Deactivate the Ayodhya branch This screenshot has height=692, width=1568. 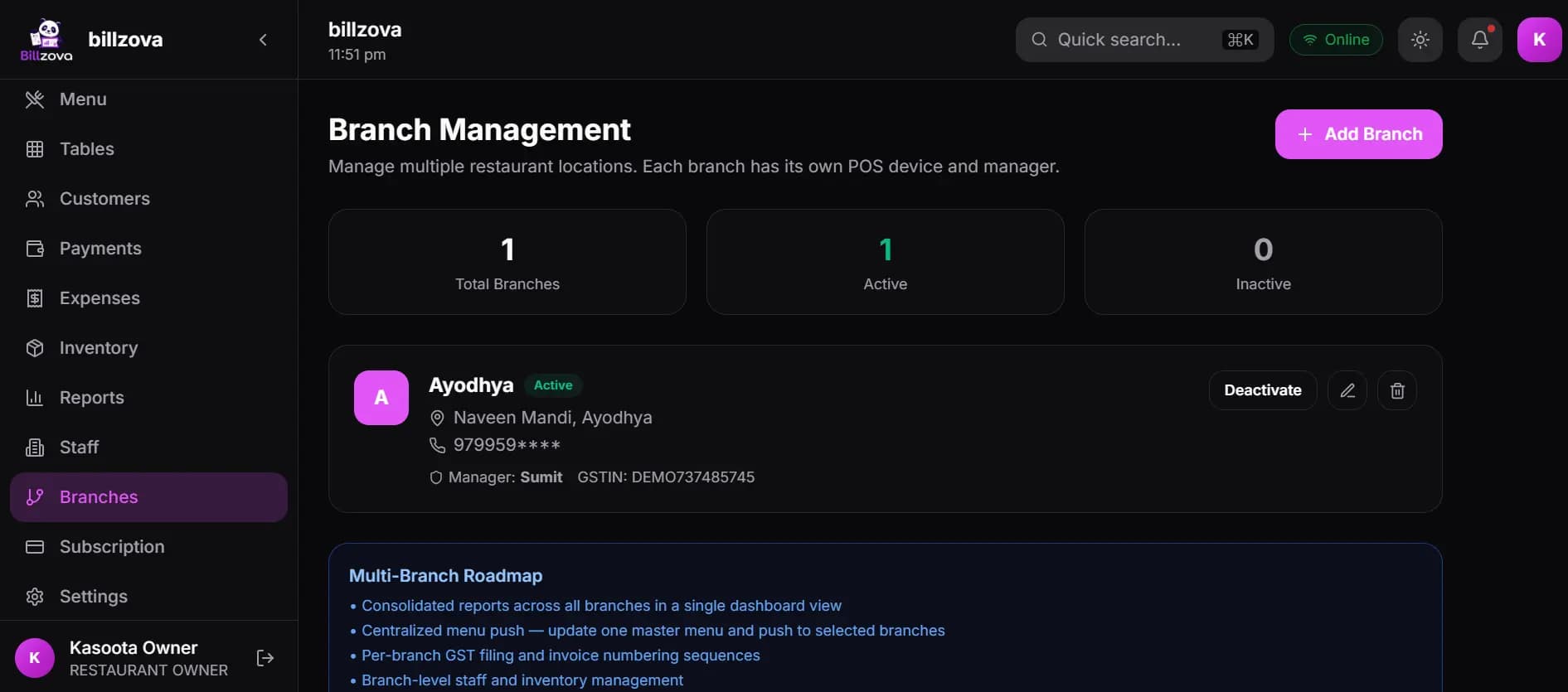click(x=1263, y=390)
